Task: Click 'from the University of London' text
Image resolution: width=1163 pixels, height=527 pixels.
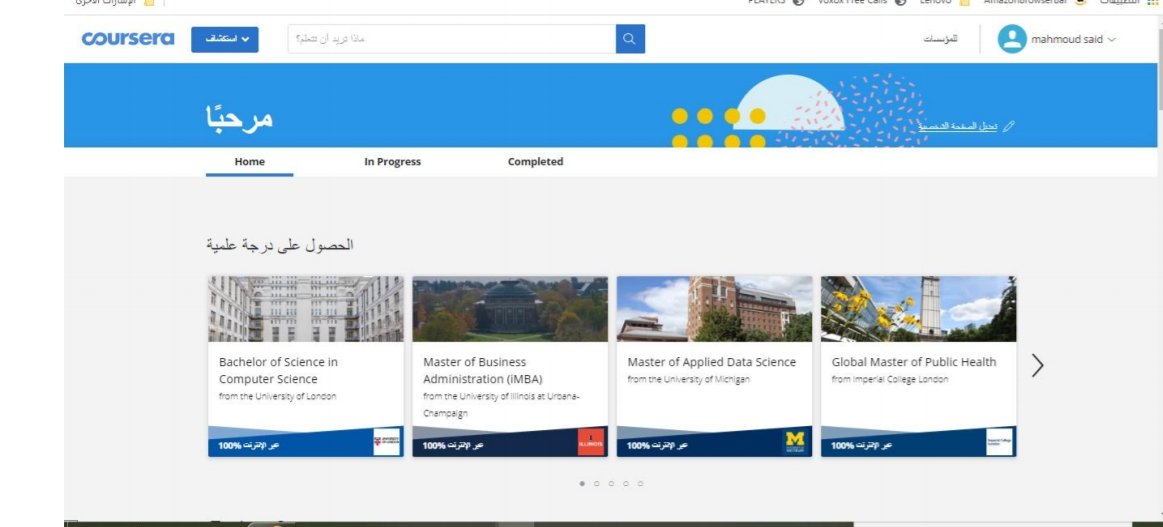Action: (277, 396)
